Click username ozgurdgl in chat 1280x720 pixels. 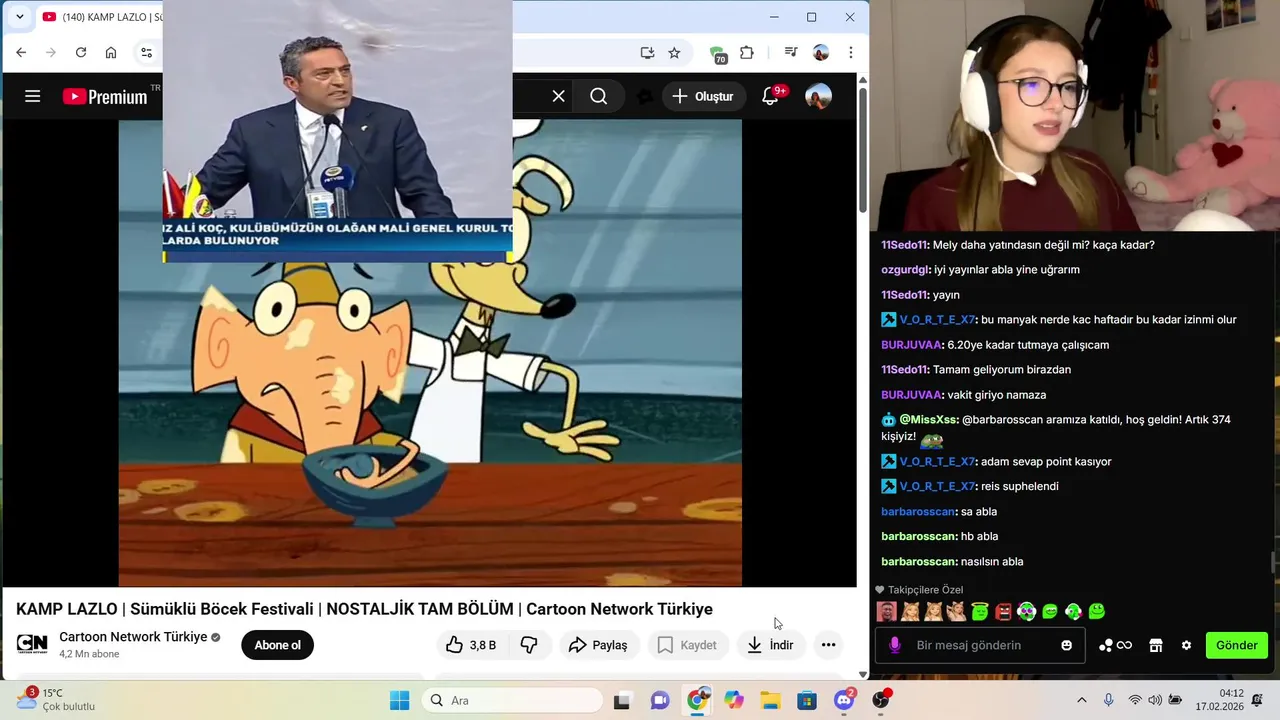[904, 269]
